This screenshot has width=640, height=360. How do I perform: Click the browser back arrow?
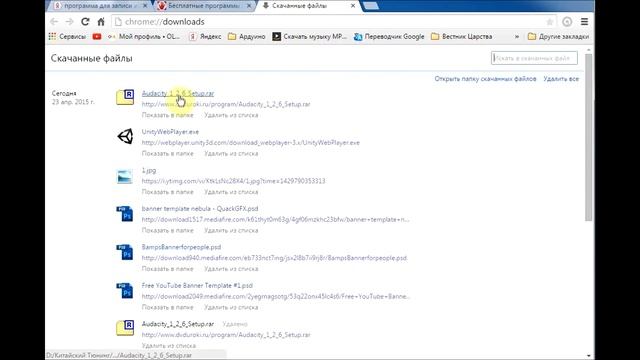pyautogui.click(x=54, y=22)
